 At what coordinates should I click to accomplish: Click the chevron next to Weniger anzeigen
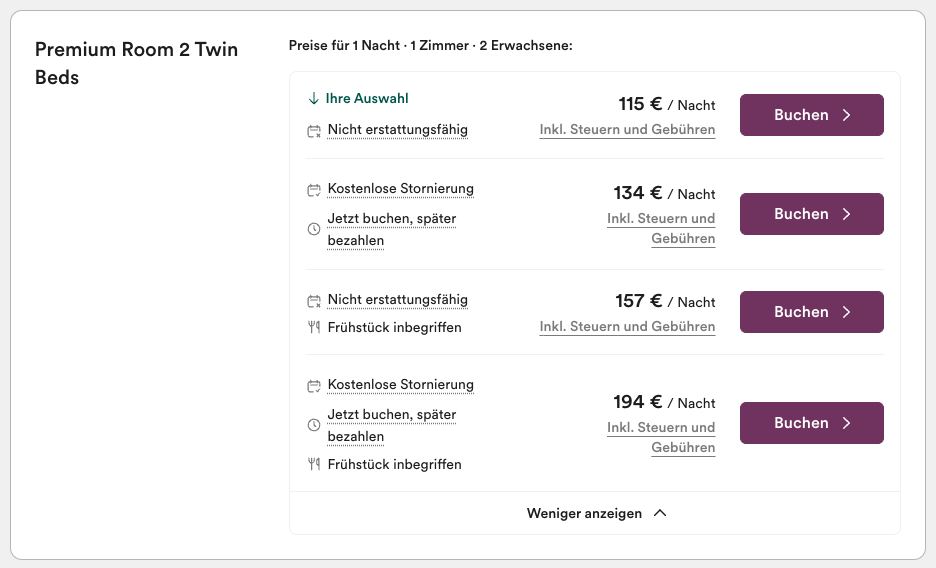660,513
